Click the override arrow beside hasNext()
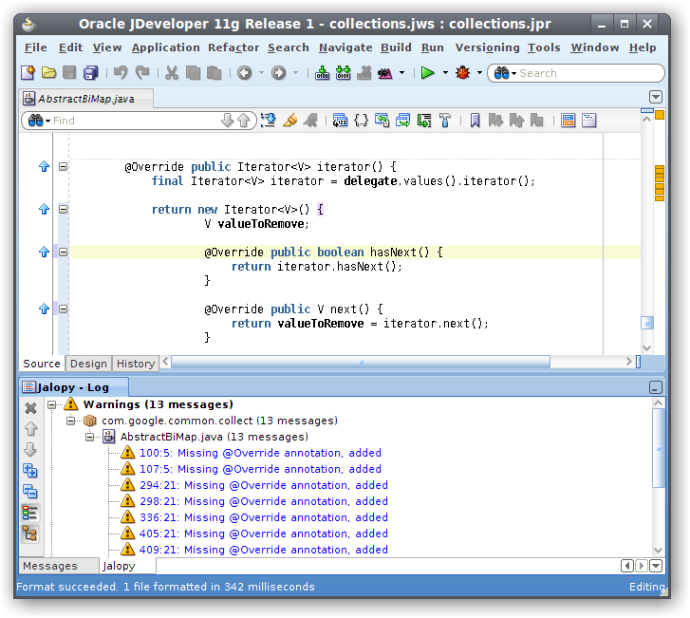The height and width of the screenshot is (618, 690). (44, 252)
